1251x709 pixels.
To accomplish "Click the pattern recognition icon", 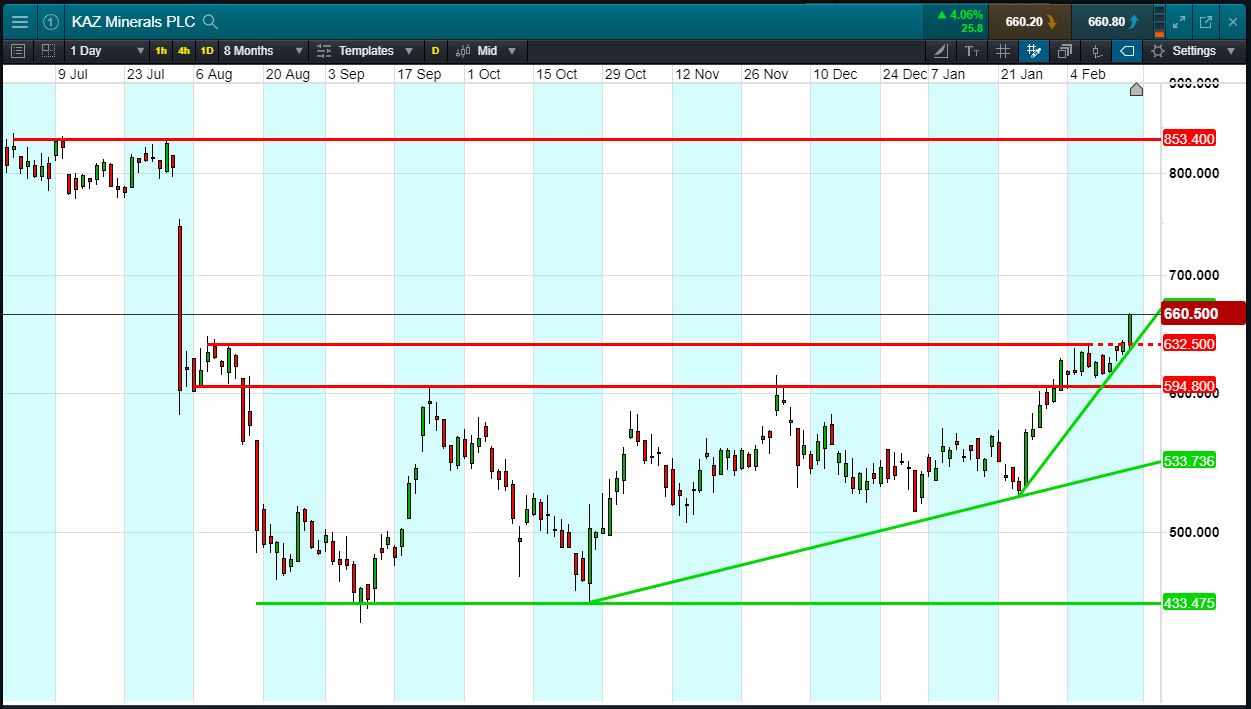I will (x=1033, y=50).
